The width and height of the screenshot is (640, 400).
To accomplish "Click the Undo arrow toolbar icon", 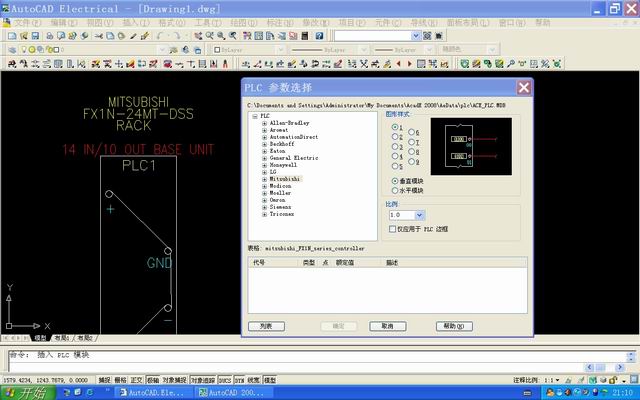I will (160, 35).
